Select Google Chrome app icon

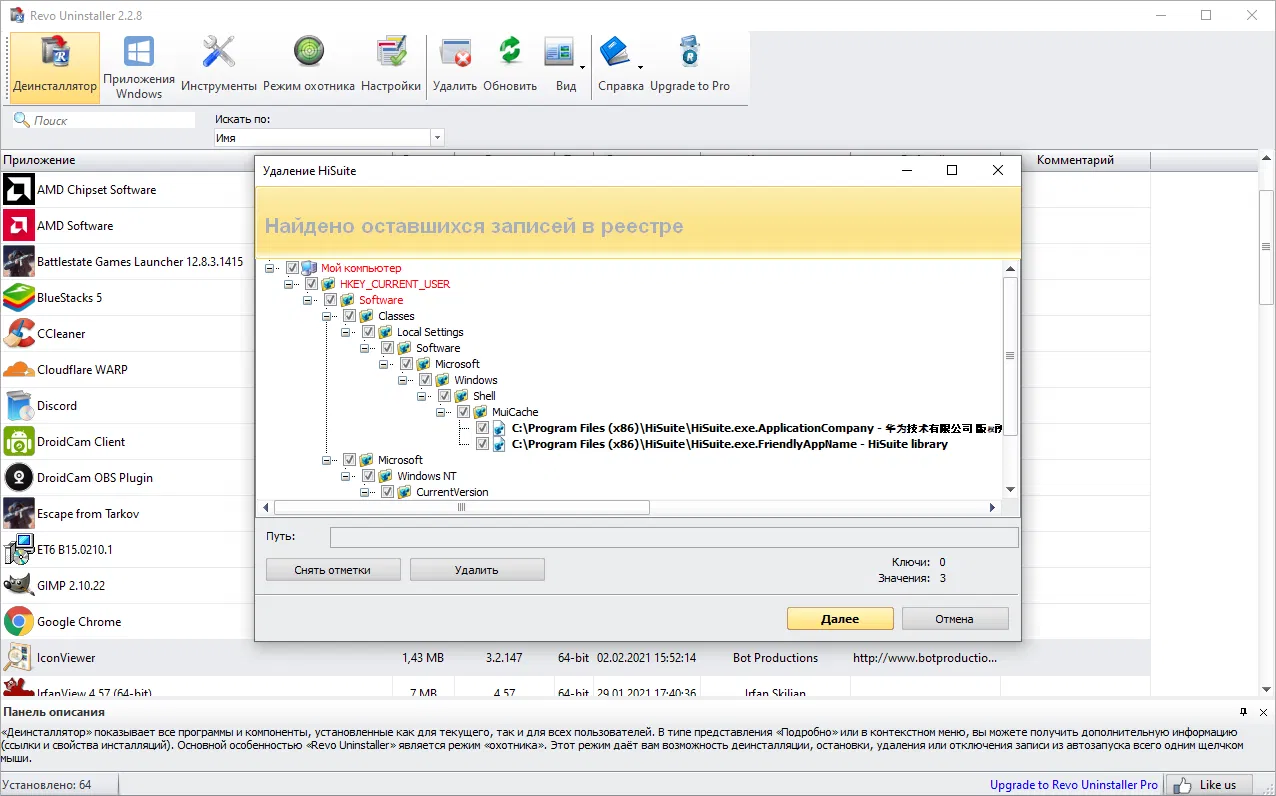click(19, 622)
